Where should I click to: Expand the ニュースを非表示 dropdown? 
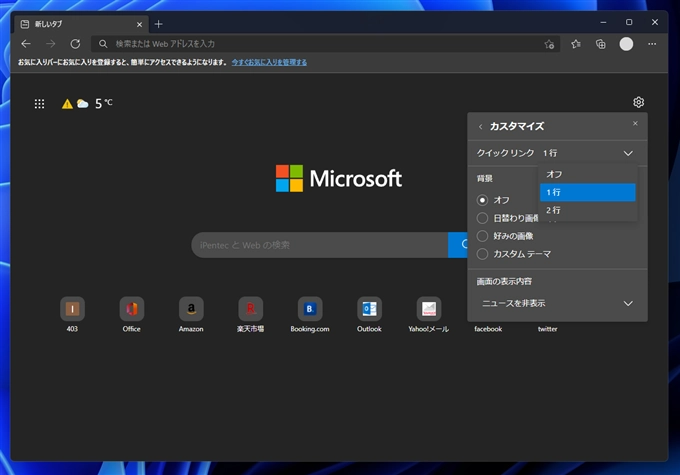(x=557, y=303)
